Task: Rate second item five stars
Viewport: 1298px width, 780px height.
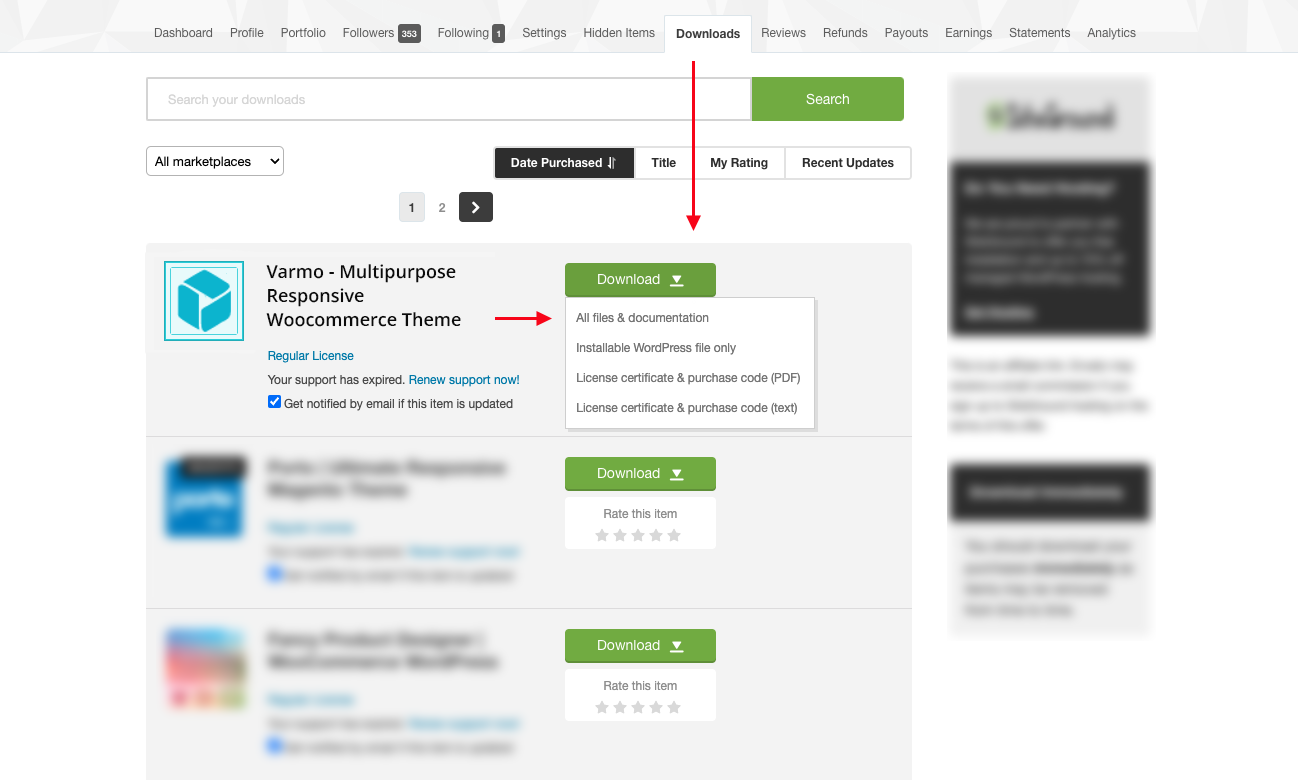Action: [674, 536]
